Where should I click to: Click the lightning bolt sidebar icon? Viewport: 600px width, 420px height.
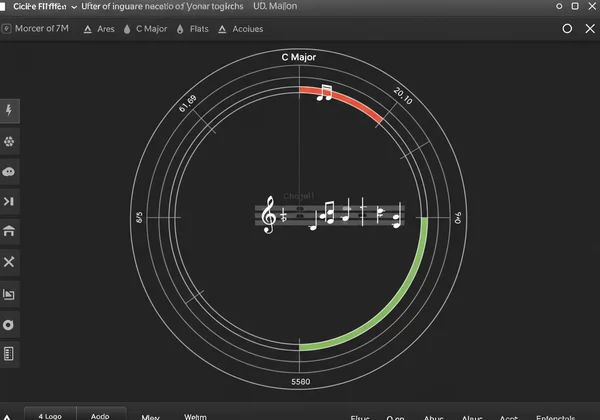click(9, 111)
